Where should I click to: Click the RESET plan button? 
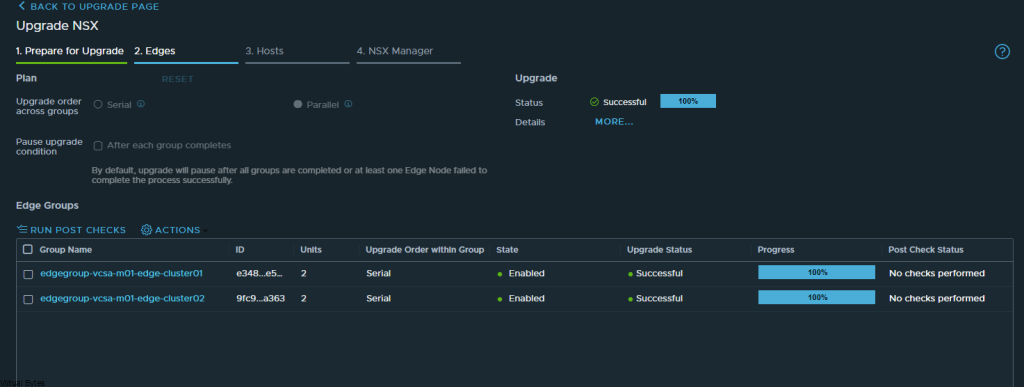click(x=178, y=80)
